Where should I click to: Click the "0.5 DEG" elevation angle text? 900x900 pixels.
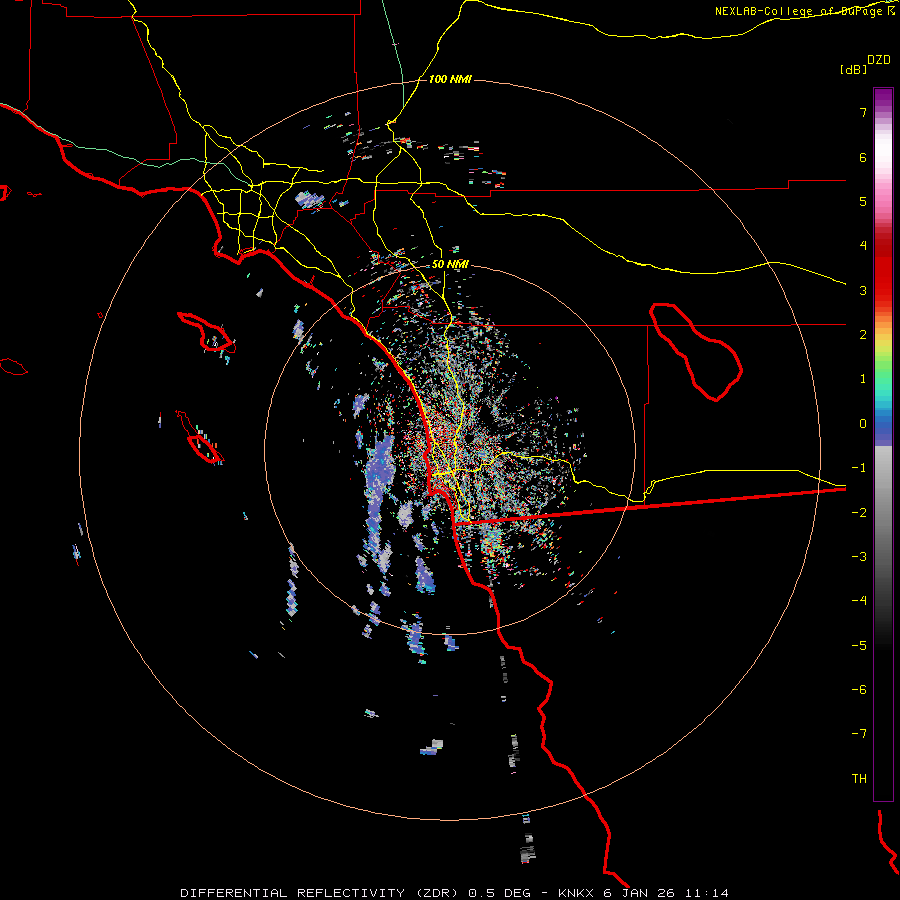(x=499, y=893)
